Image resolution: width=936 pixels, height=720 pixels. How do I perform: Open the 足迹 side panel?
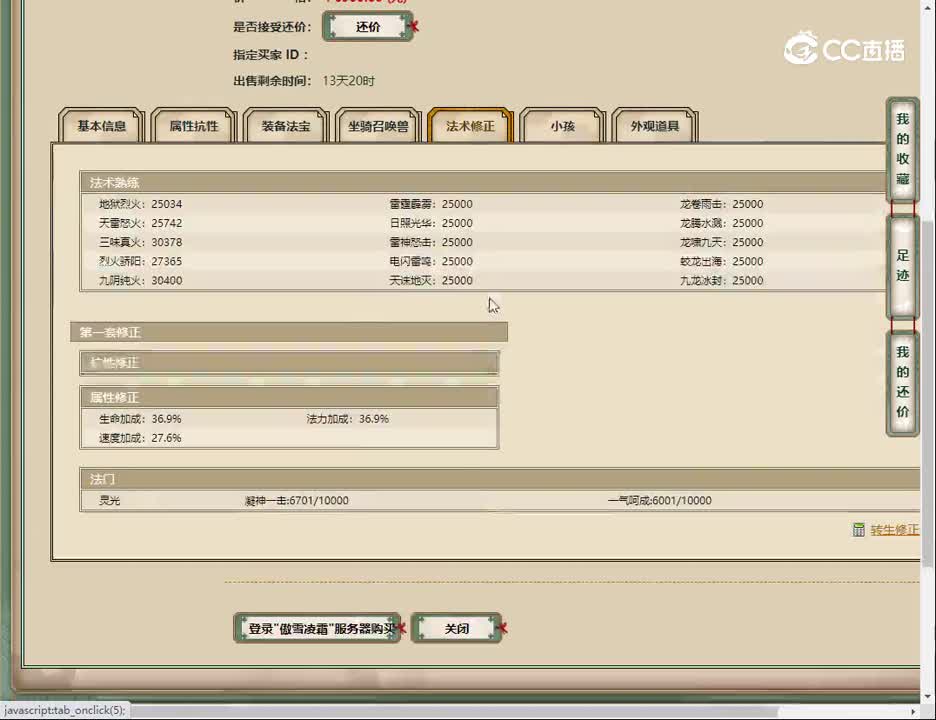902,266
